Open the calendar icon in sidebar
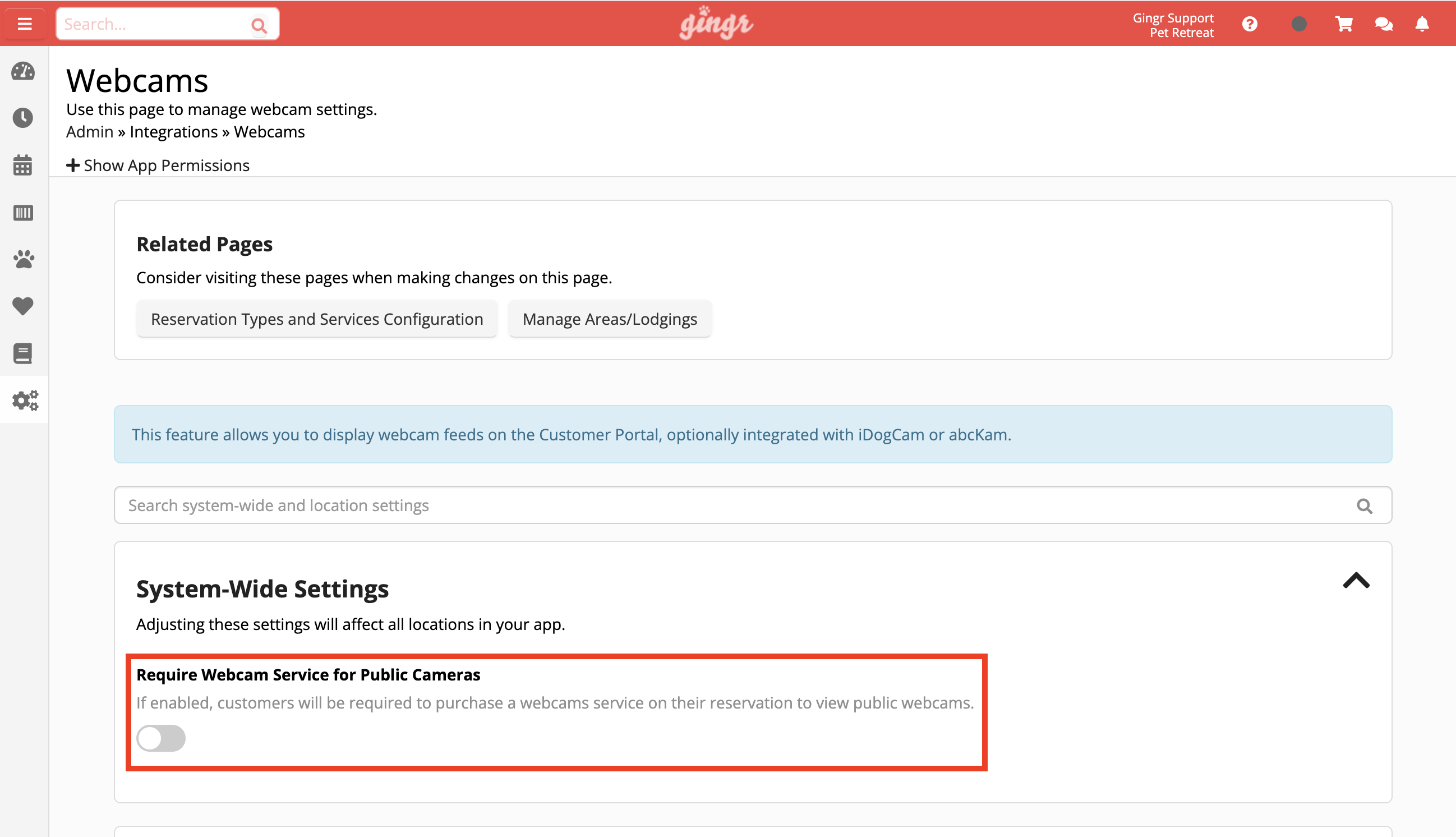This screenshot has width=1456, height=837. tap(23, 165)
